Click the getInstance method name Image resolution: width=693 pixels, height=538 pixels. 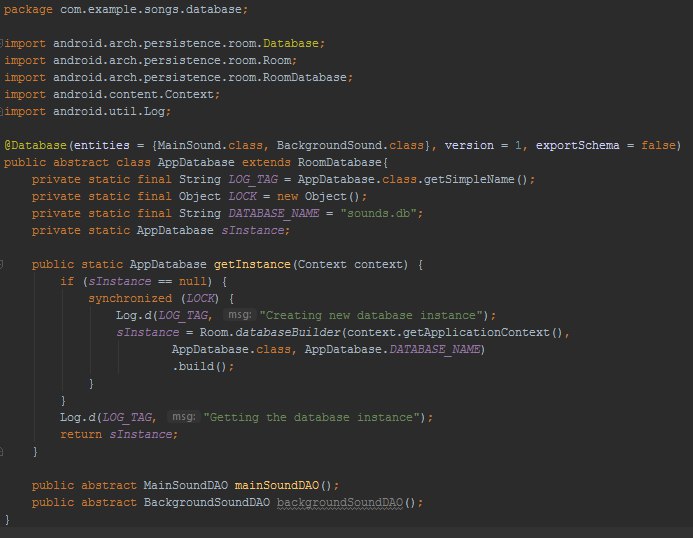pyautogui.click(x=252, y=264)
